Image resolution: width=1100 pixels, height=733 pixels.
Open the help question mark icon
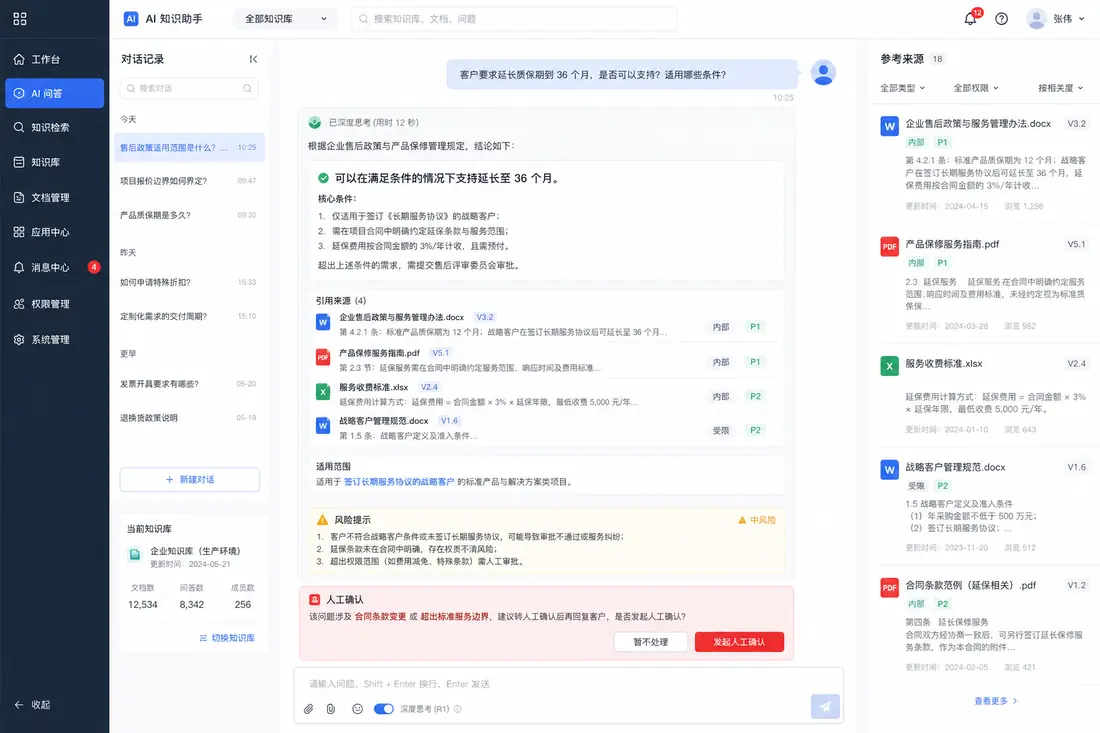point(1002,19)
